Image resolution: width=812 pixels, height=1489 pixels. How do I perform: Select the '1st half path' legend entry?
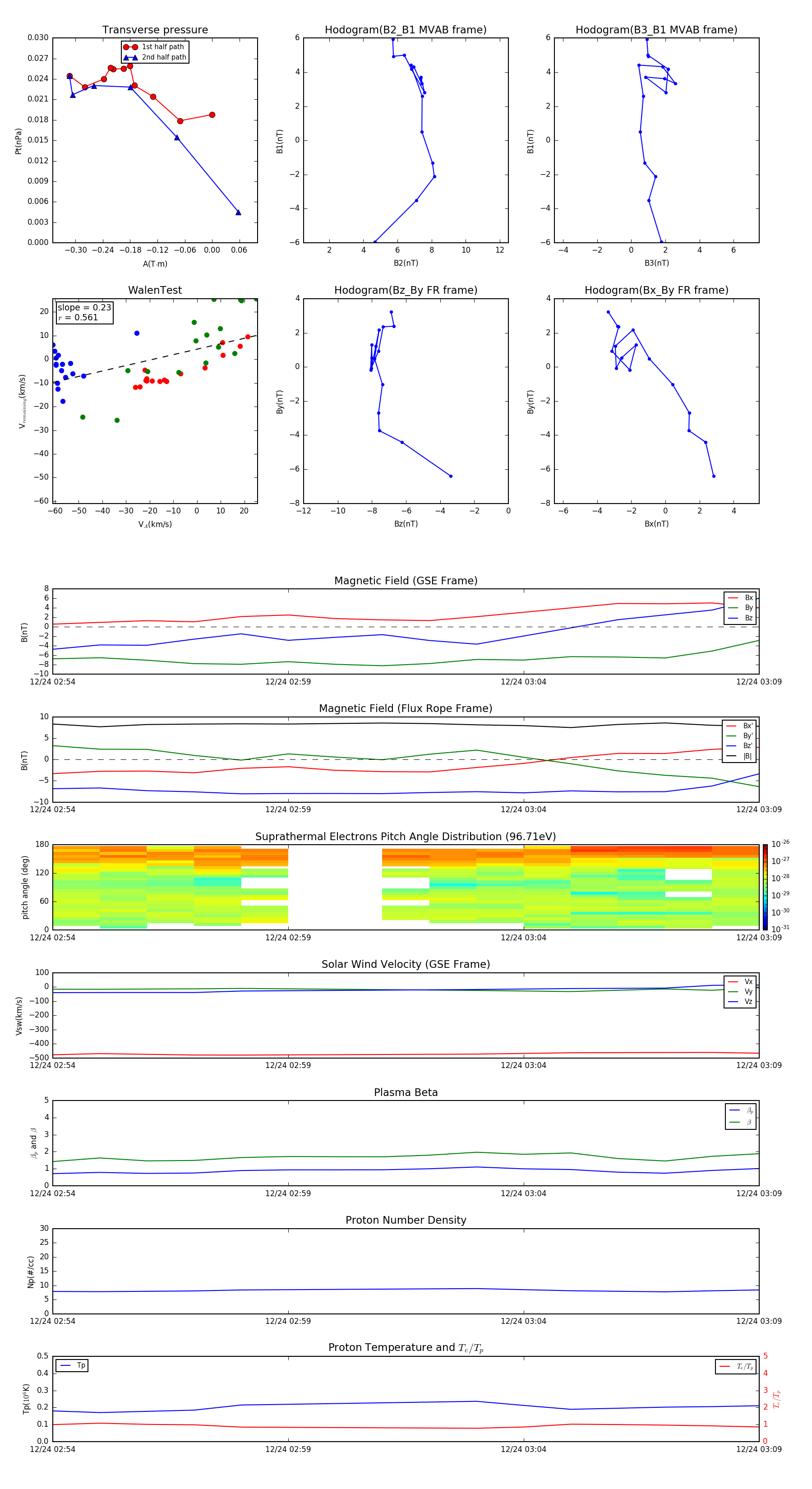(154, 47)
